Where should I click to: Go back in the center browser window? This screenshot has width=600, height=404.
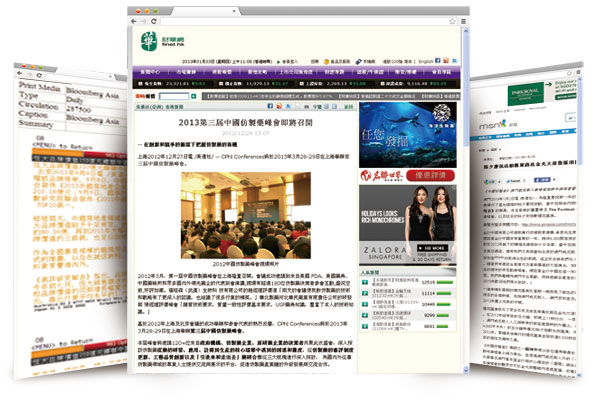134,21
